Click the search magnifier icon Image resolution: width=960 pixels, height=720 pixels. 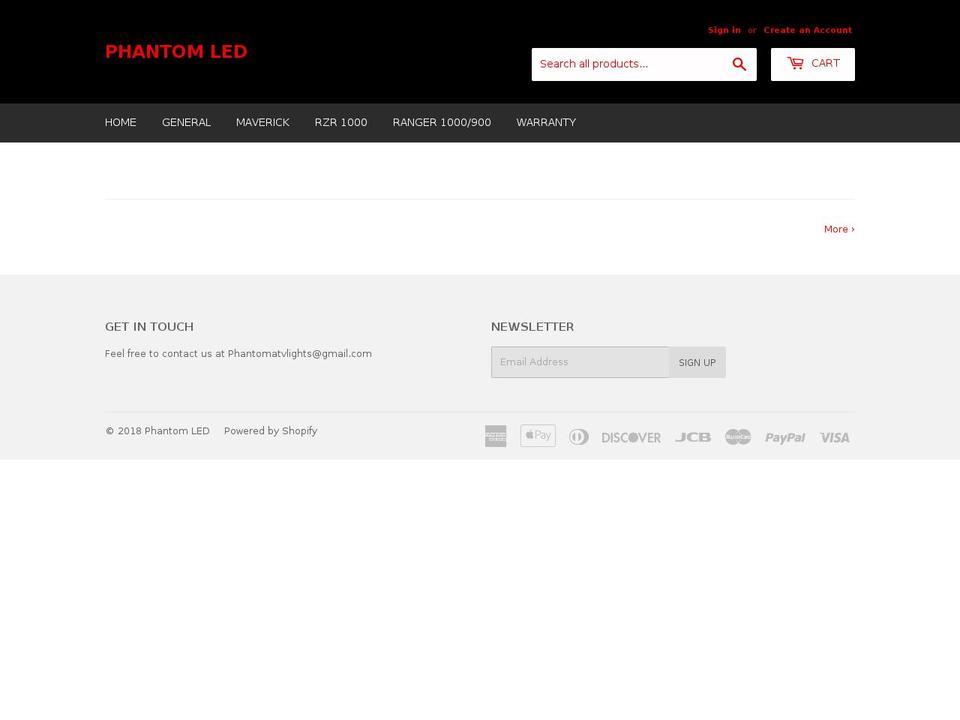pos(739,64)
